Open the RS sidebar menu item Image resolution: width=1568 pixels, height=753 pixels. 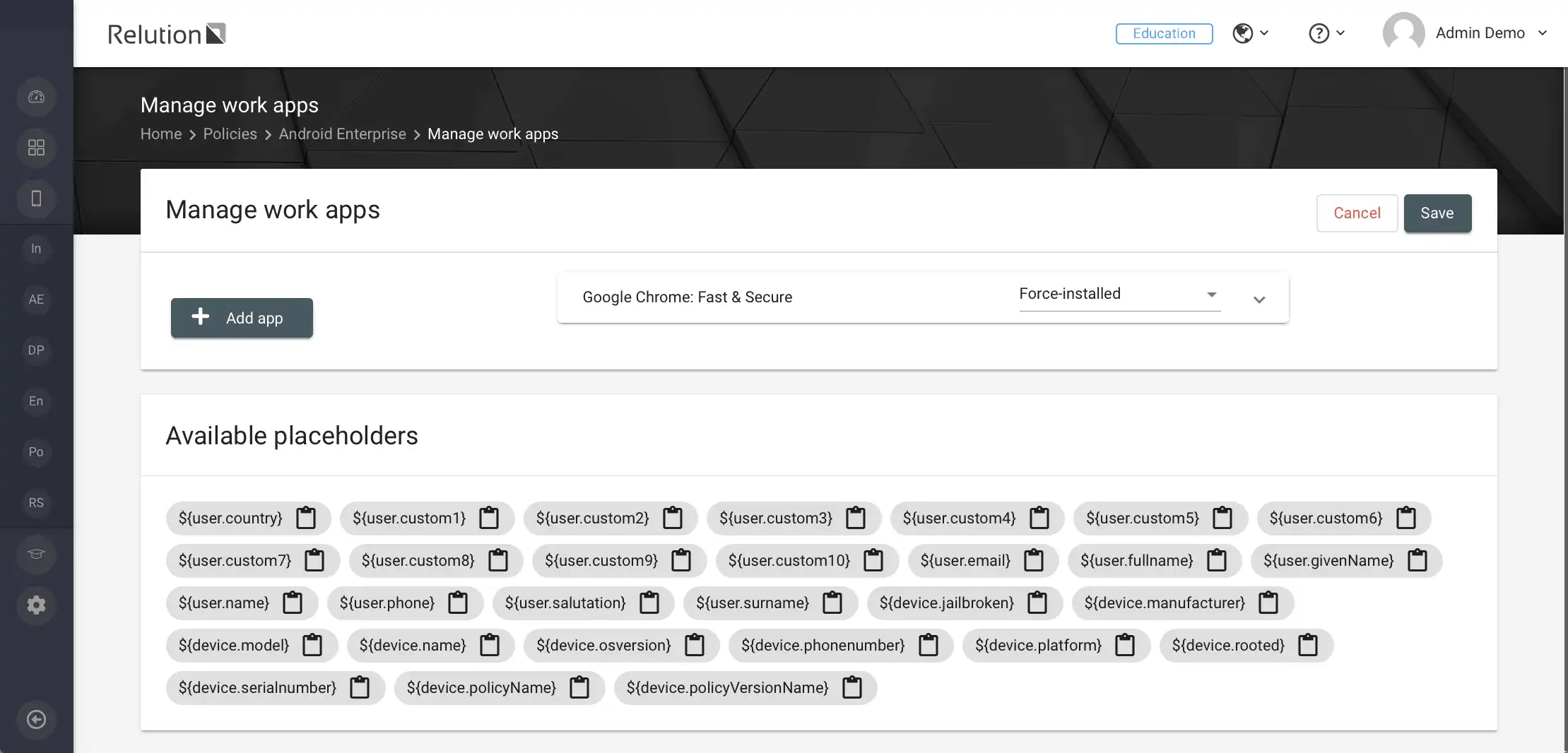[x=36, y=503]
